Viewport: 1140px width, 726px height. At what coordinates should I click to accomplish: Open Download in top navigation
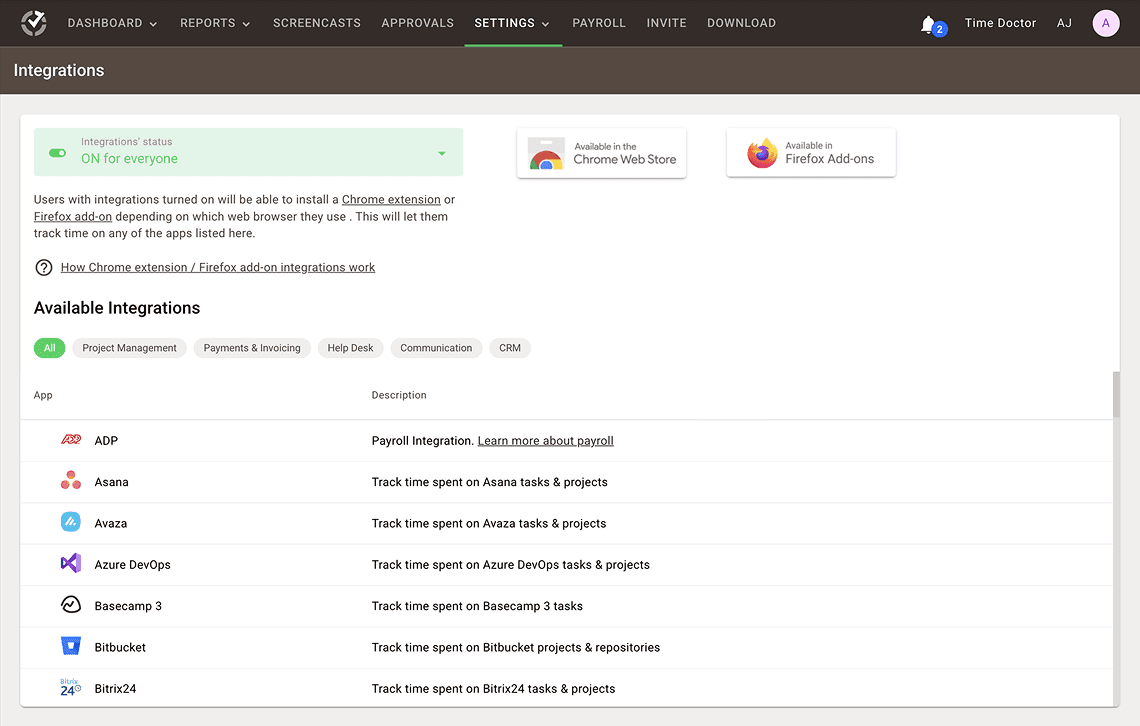click(742, 23)
